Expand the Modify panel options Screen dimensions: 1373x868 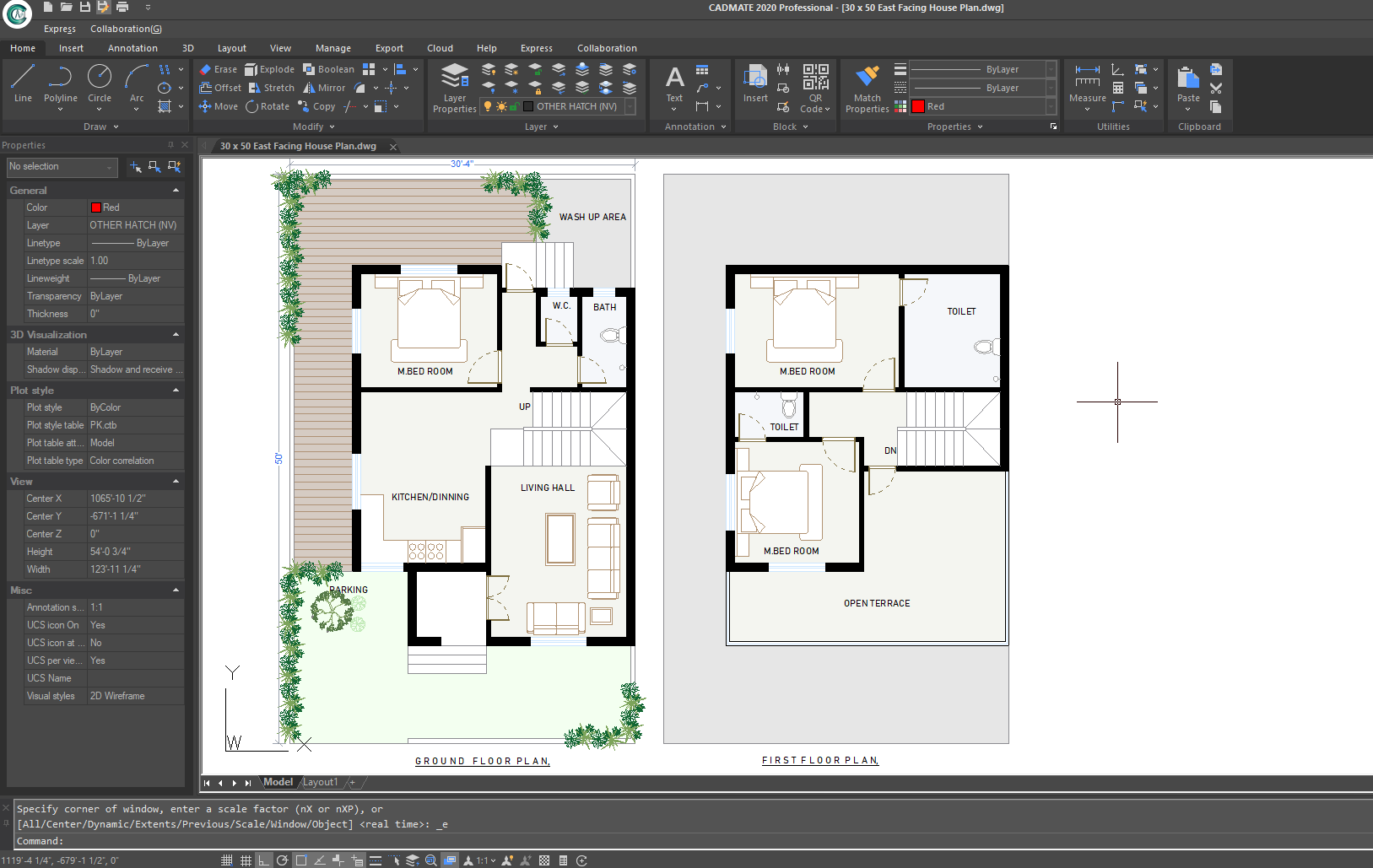(314, 127)
